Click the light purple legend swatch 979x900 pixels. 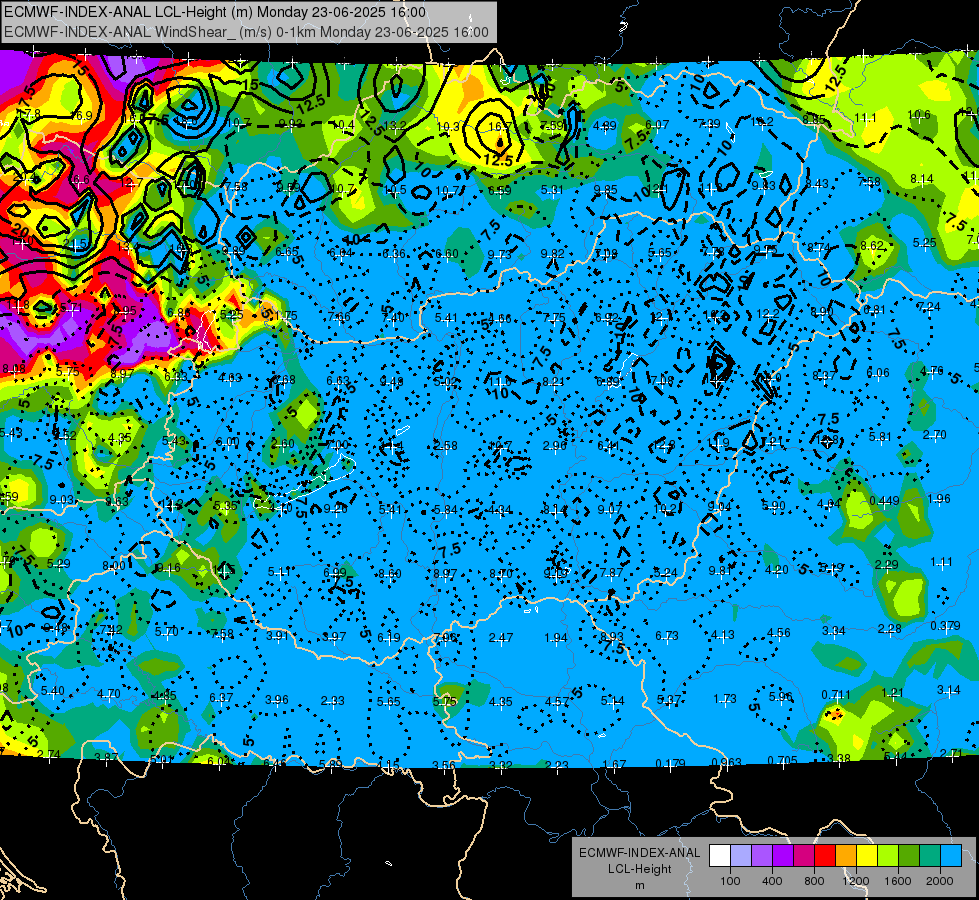[762, 856]
